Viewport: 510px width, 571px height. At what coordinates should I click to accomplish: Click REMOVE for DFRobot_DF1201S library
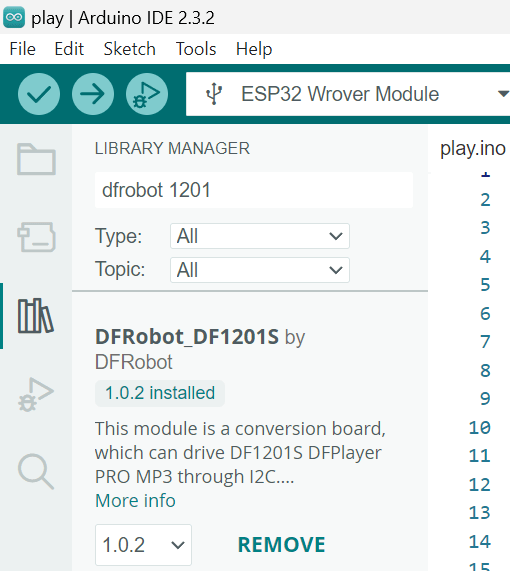[x=281, y=545]
